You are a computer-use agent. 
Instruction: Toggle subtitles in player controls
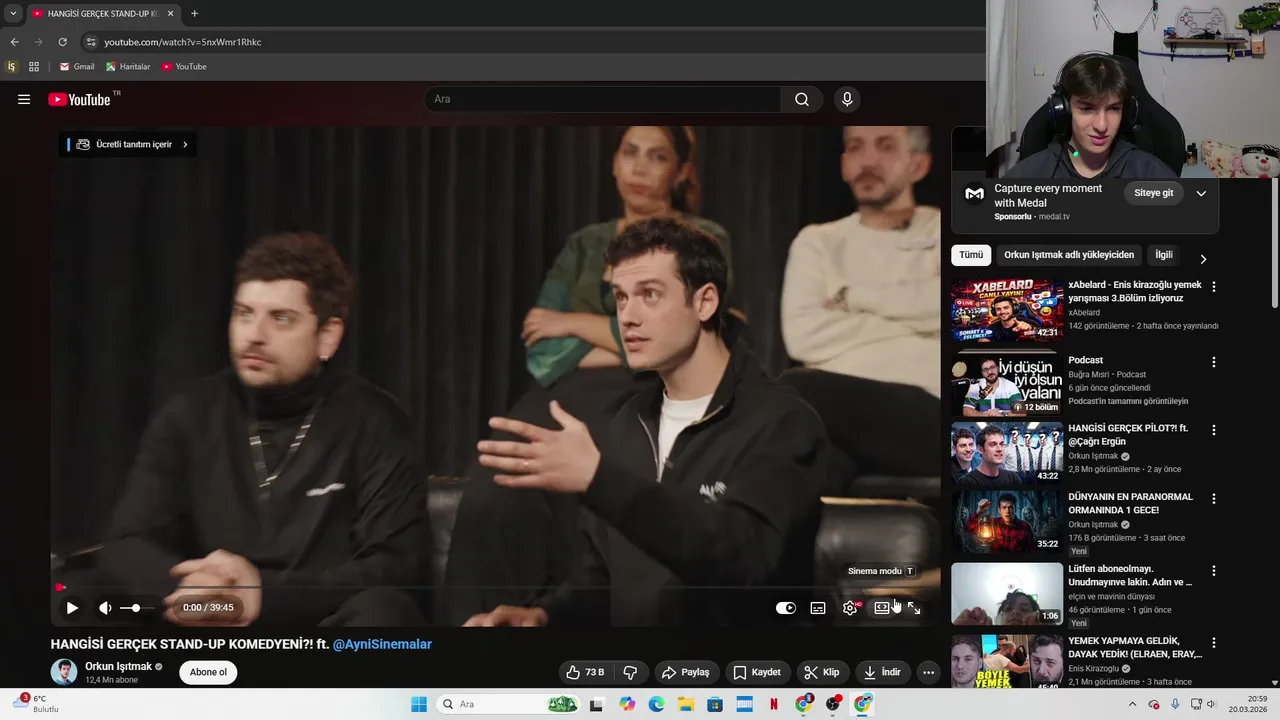coord(818,608)
